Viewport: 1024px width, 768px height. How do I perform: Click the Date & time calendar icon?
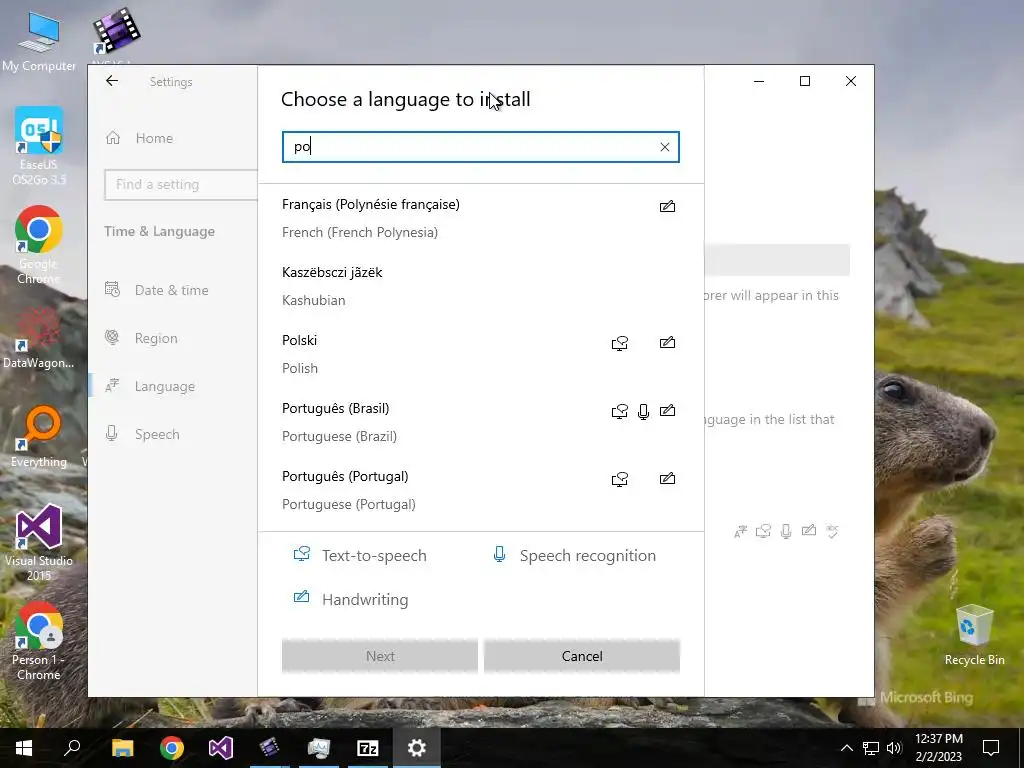pyautogui.click(x=112, y=289)
